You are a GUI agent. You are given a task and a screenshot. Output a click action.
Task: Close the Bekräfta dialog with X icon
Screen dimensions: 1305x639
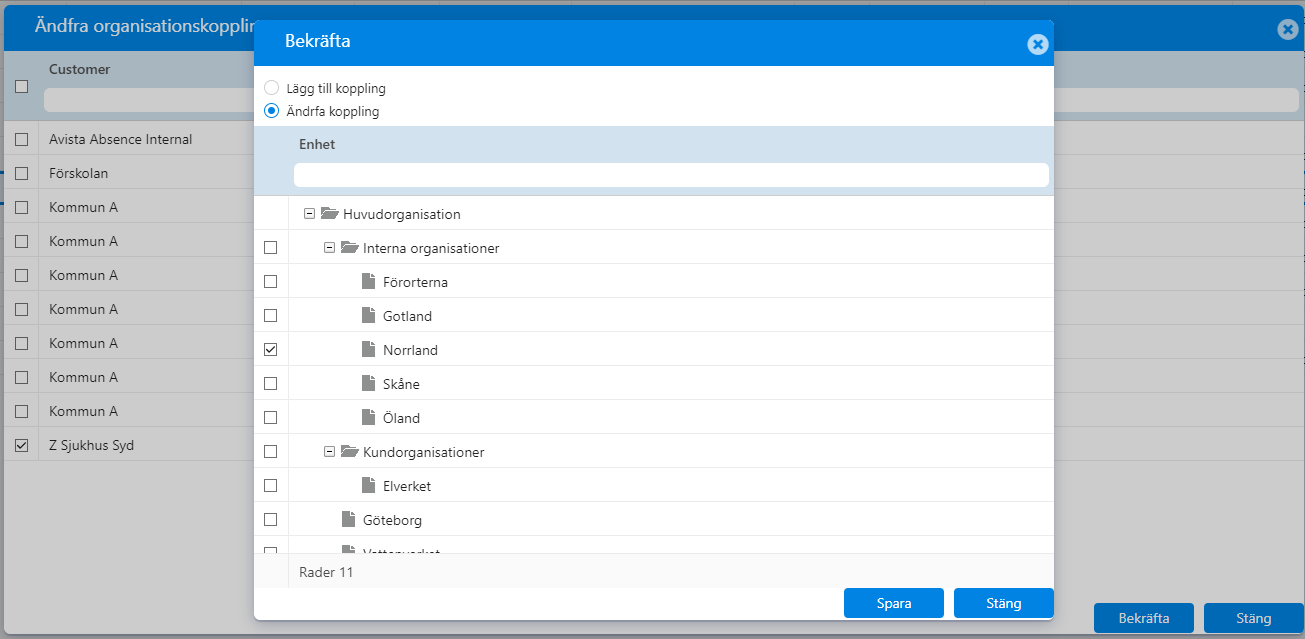point(1037,44)
